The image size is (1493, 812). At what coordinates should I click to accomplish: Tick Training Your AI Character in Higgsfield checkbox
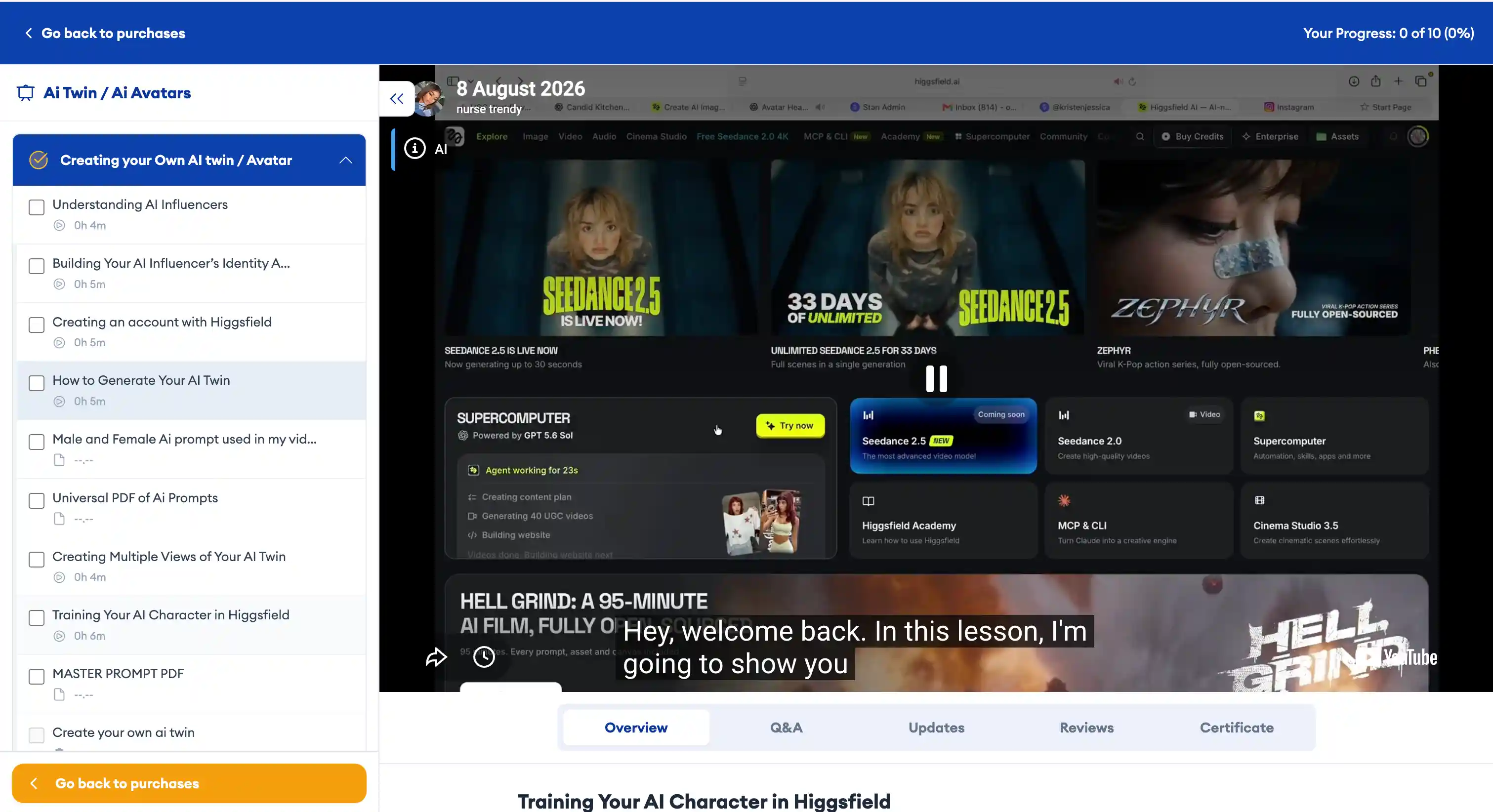click(37, 618)
